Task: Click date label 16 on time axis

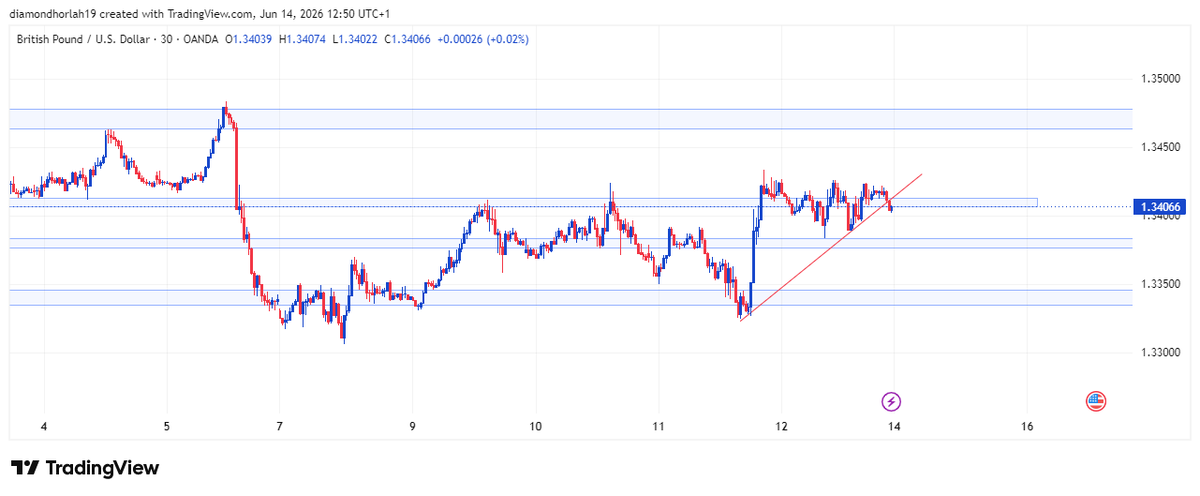Action: 1027,426
